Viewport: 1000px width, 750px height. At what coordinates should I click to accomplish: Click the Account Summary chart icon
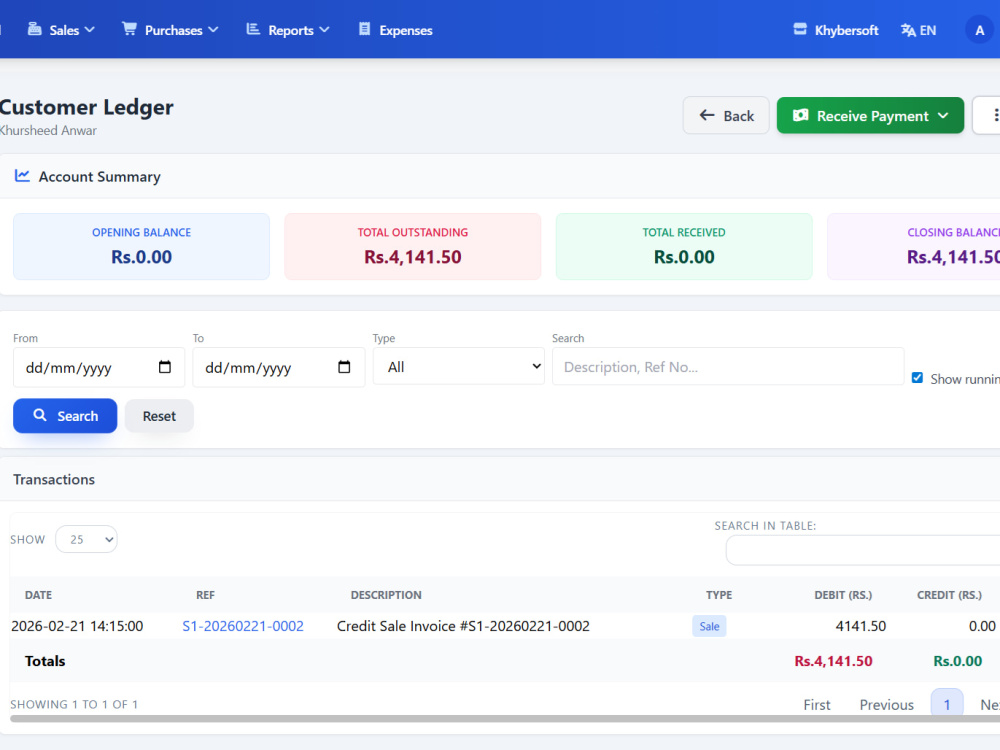pyautogui.click(x=22, y=175)
